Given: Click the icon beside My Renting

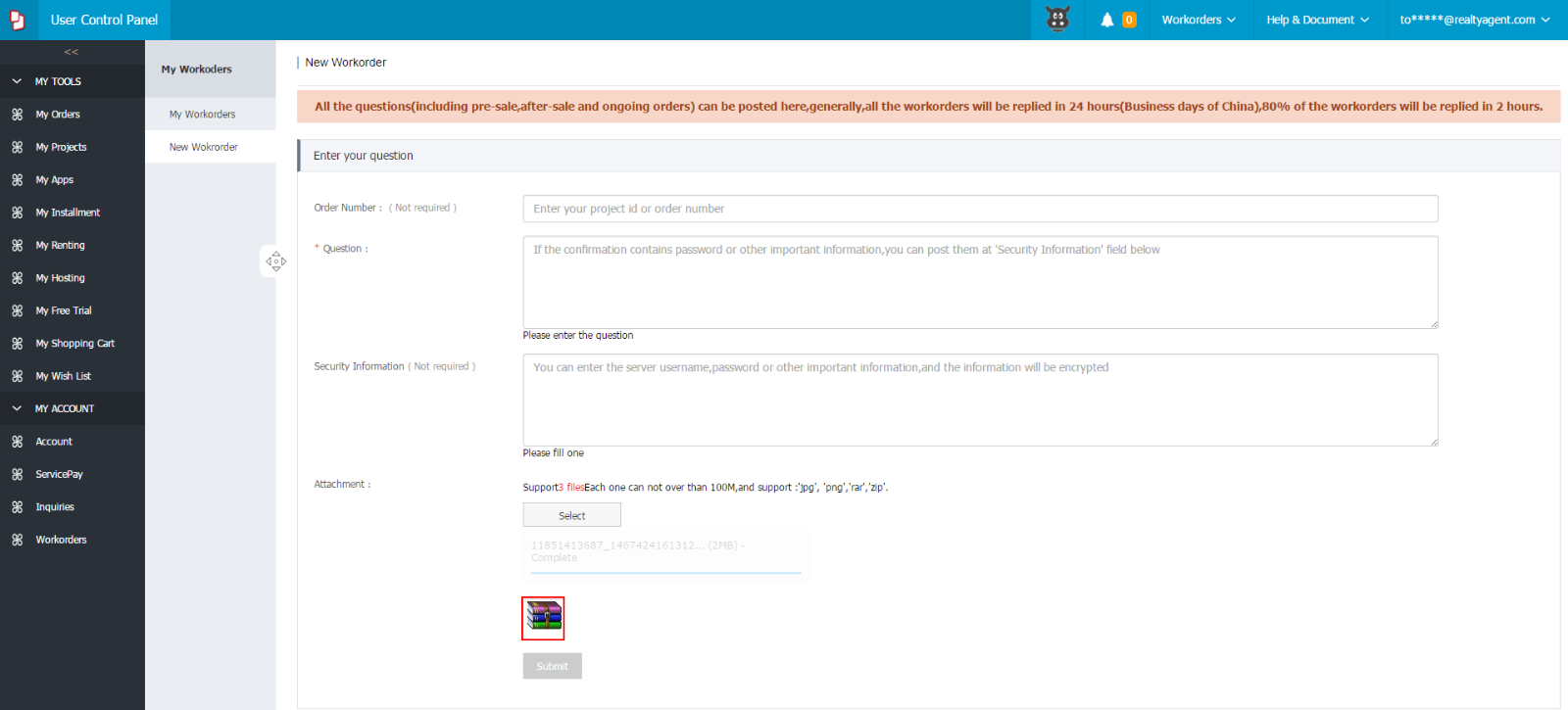Looking at the screenshot, I should point(18,246).
